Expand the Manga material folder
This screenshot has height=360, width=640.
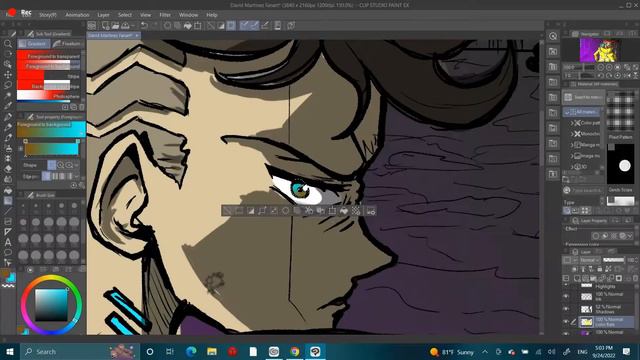[x=572, y=145]
